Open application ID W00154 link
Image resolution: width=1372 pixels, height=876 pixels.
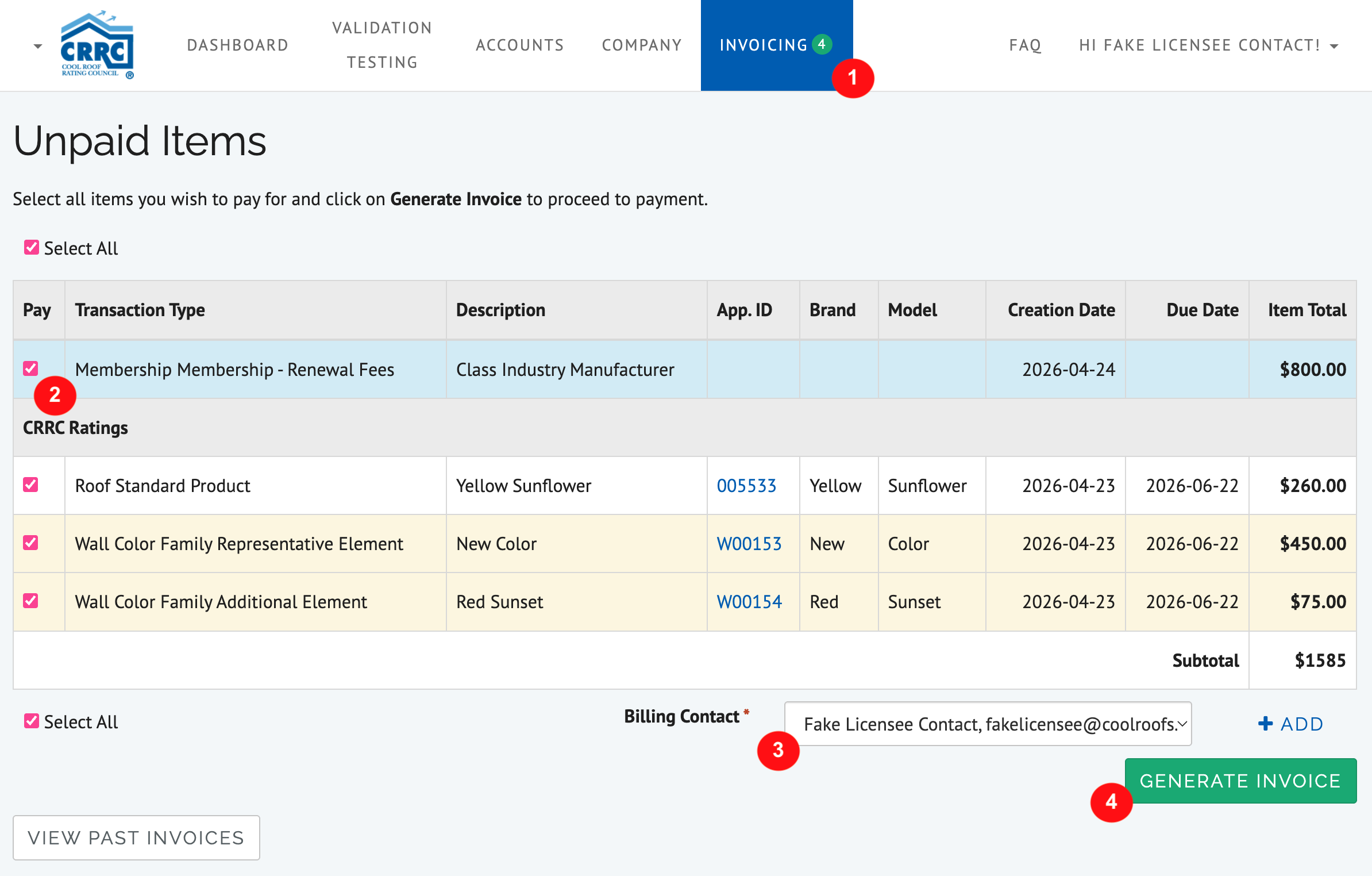click(749, 602)
